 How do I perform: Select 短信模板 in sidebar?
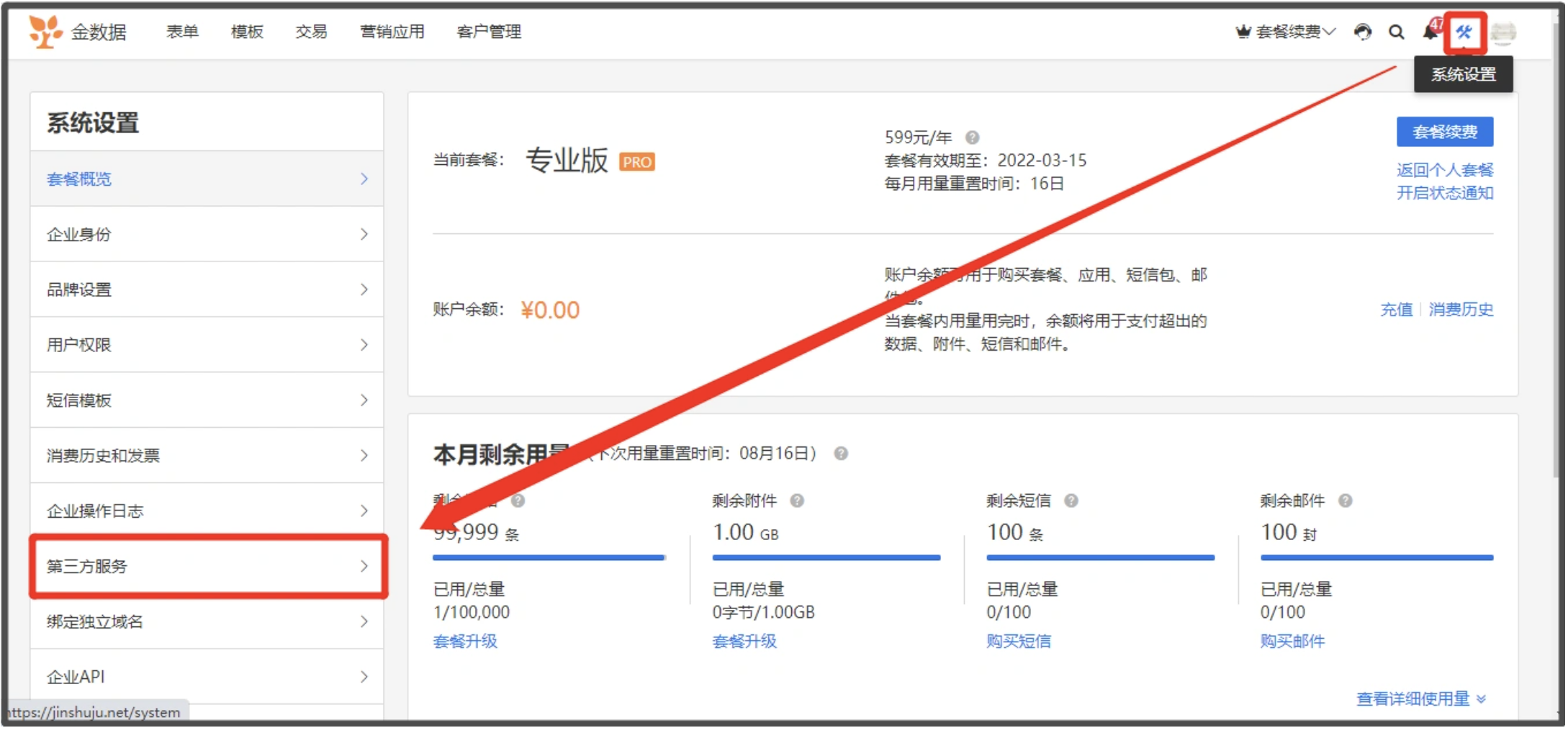(207, 400)
